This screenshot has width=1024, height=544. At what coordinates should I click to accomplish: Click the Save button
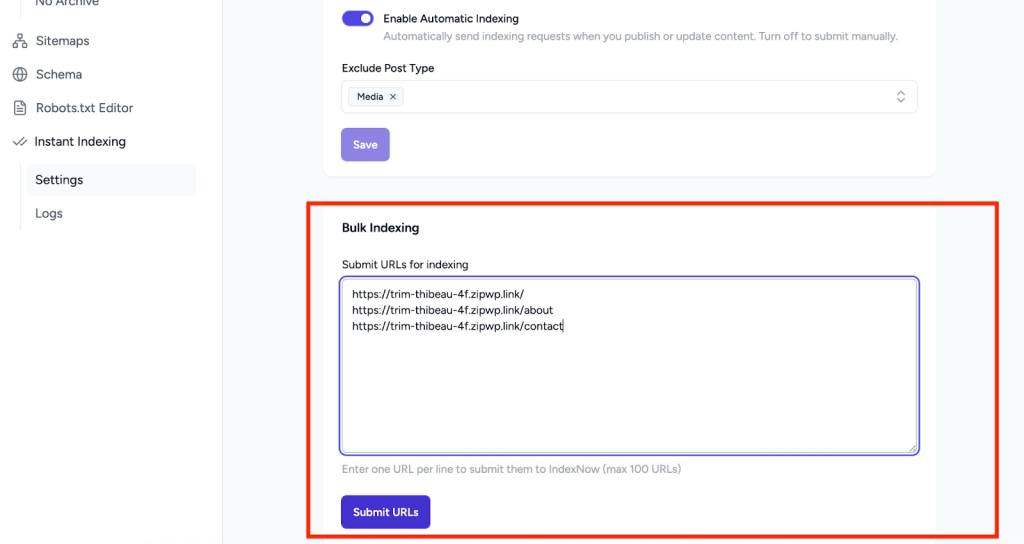(365, 144)
